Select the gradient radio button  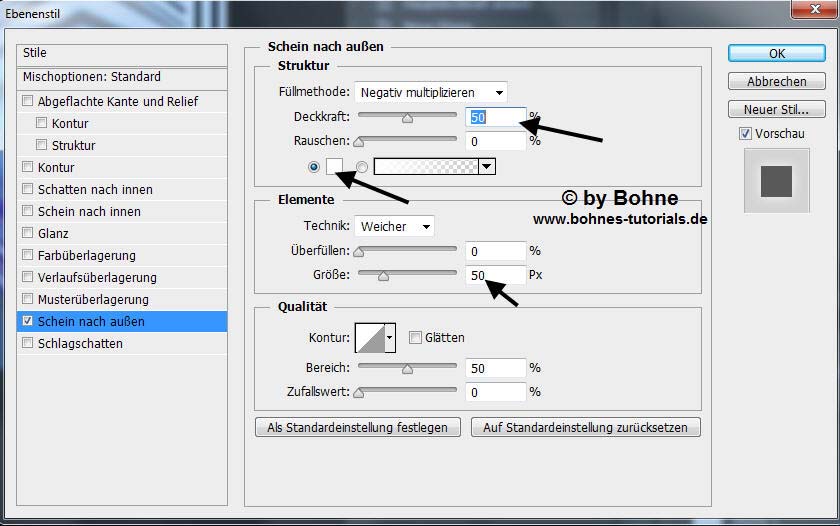point(362,167)
